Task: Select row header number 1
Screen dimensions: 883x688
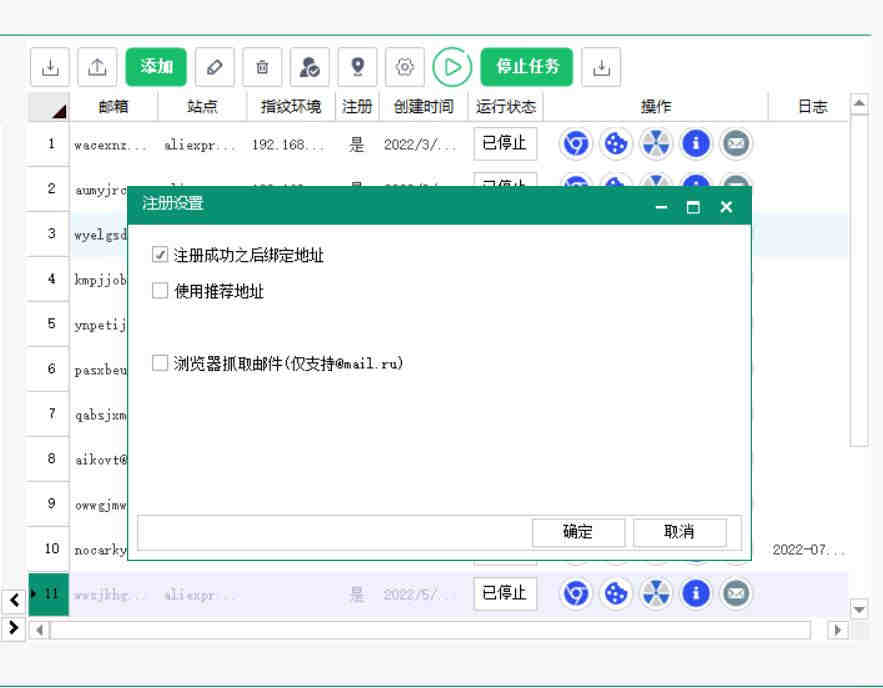Action: coord(49,144)
